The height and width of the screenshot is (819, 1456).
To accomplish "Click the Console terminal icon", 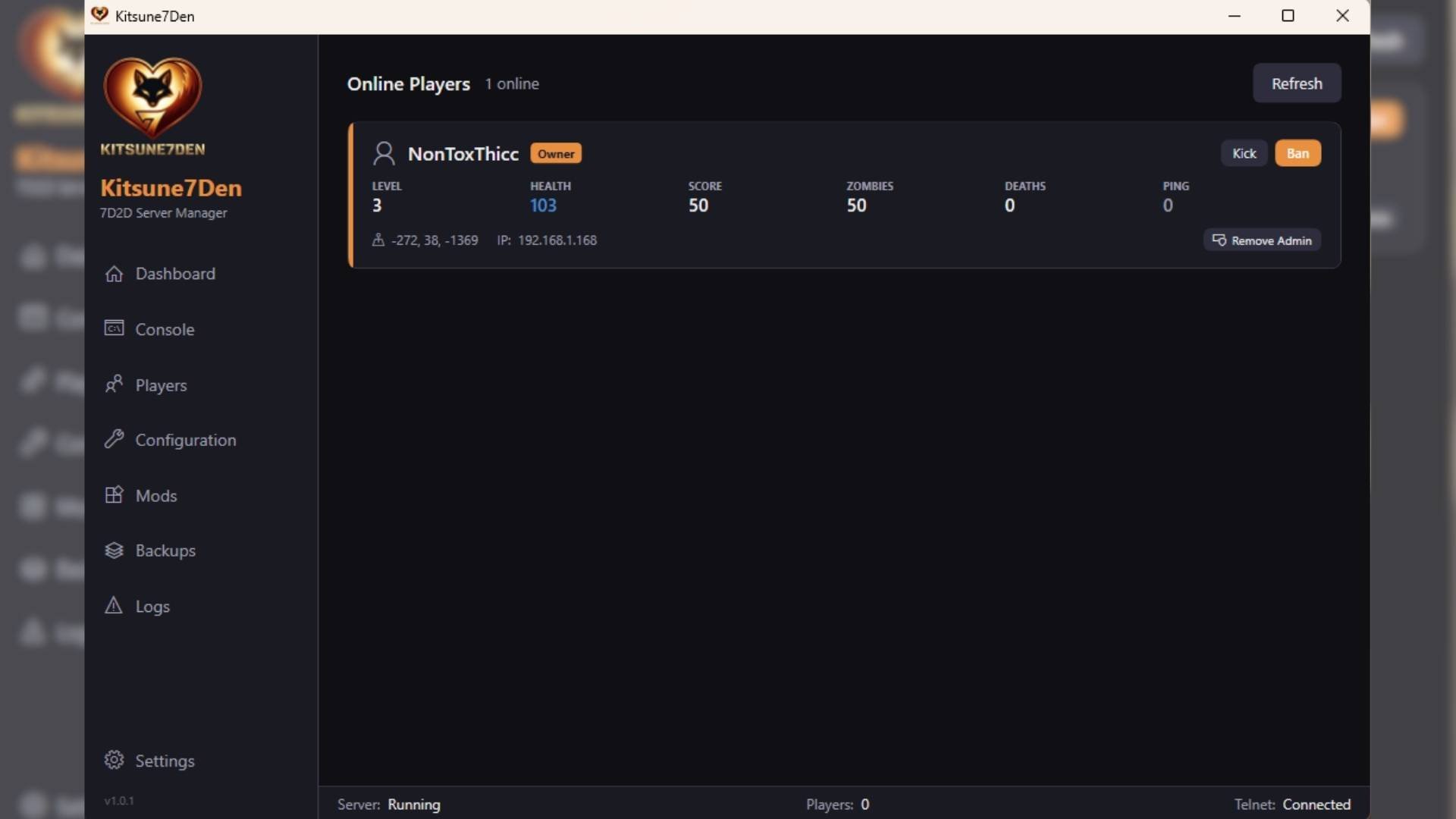I will click(114, 328).
